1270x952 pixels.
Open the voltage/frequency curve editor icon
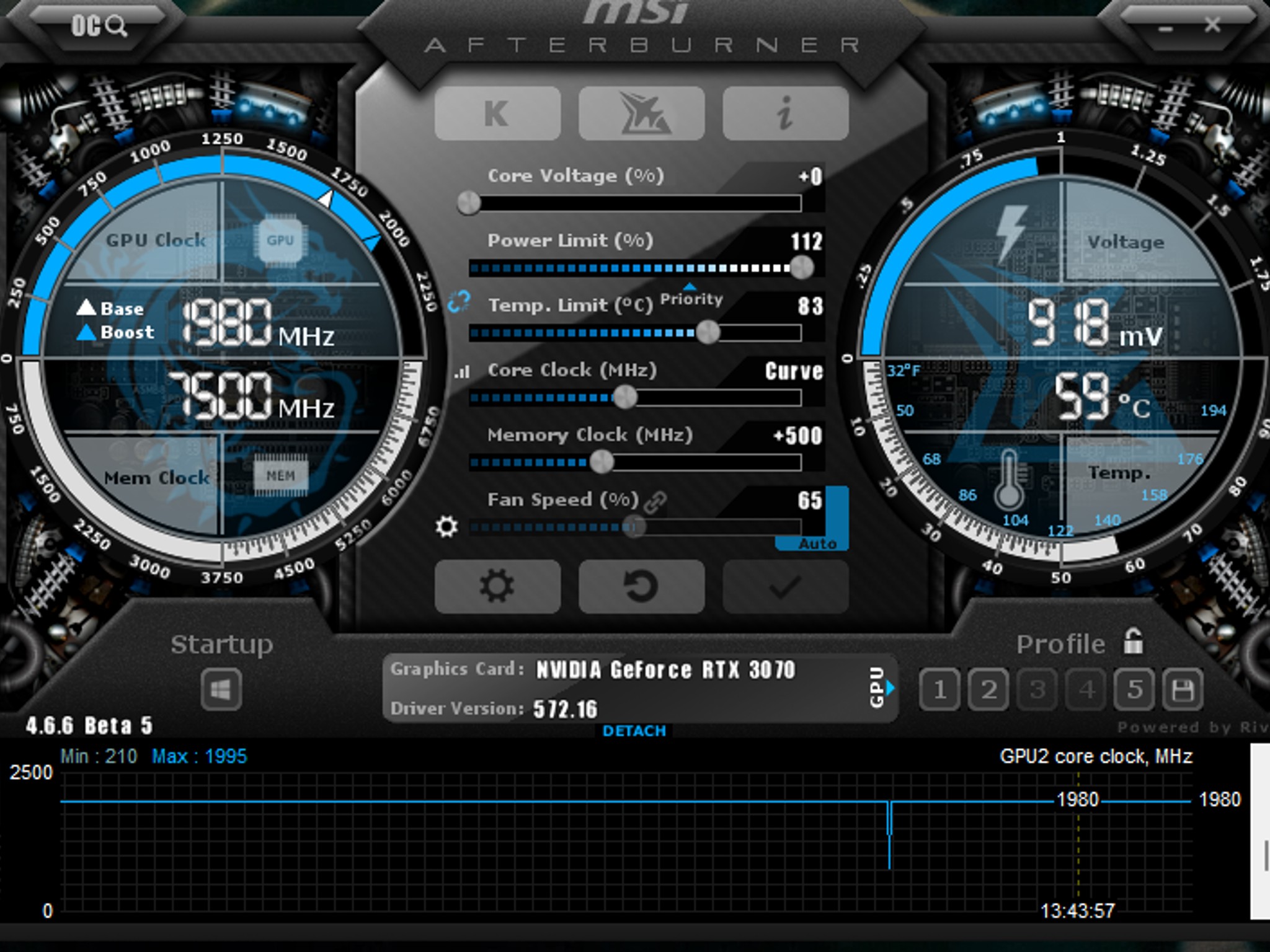tap(461, 371)
